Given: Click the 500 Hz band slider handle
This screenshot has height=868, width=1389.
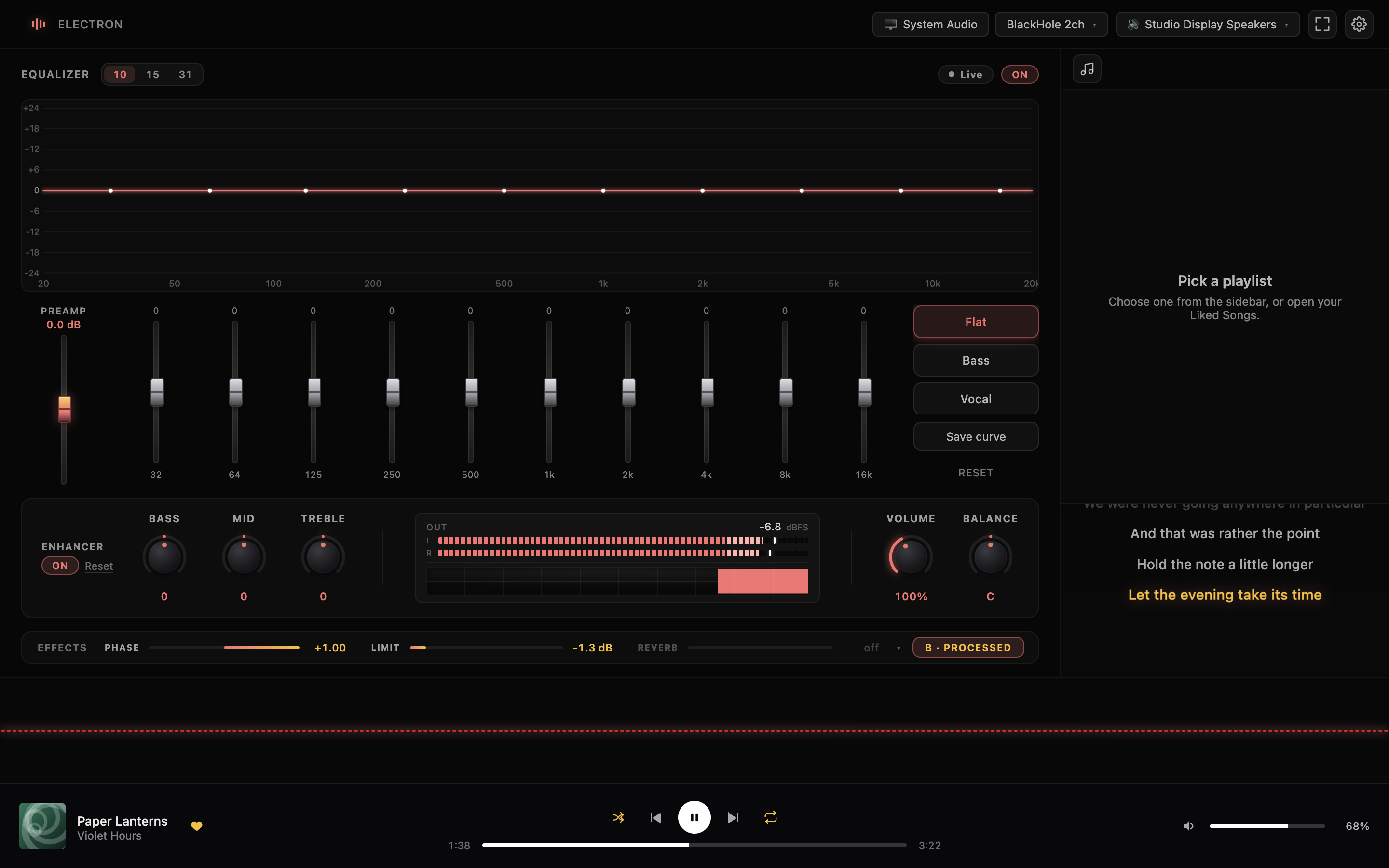Looking at the screenshot, I should 471,392.
